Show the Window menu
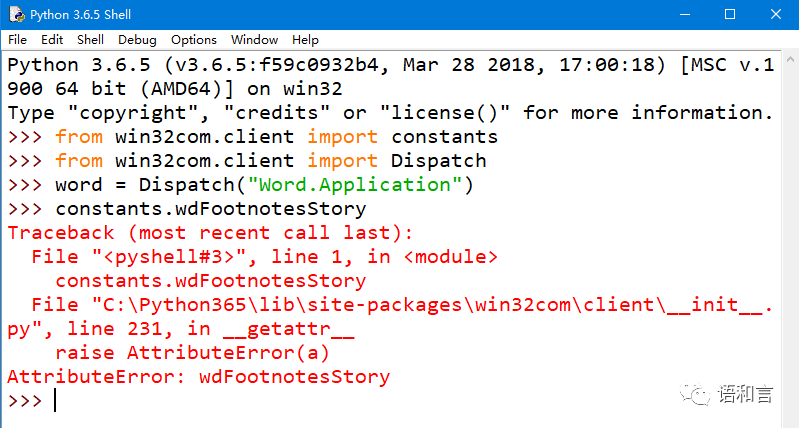 tap(254, 40)
